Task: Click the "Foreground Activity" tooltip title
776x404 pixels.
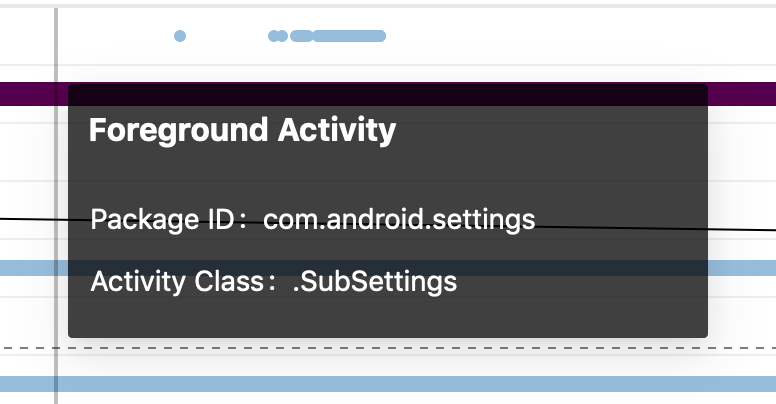Action: click(242, 130)
